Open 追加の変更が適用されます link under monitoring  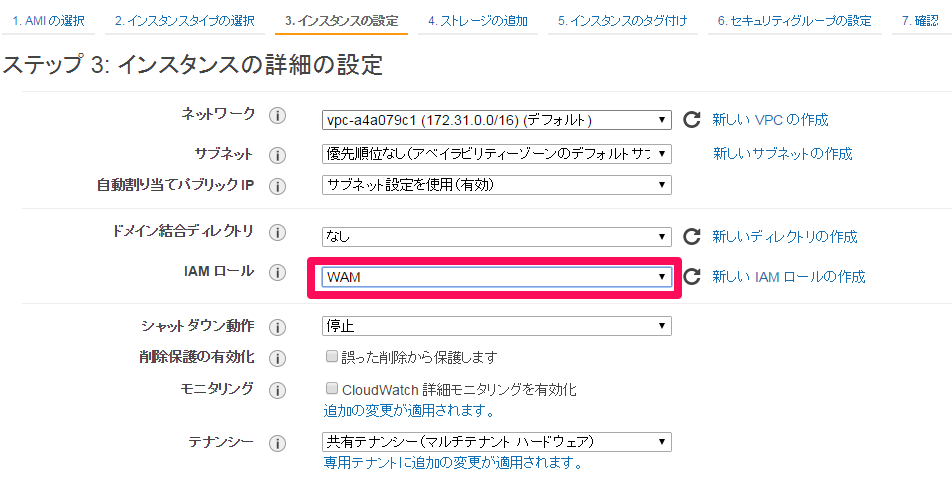coord(409,411)
